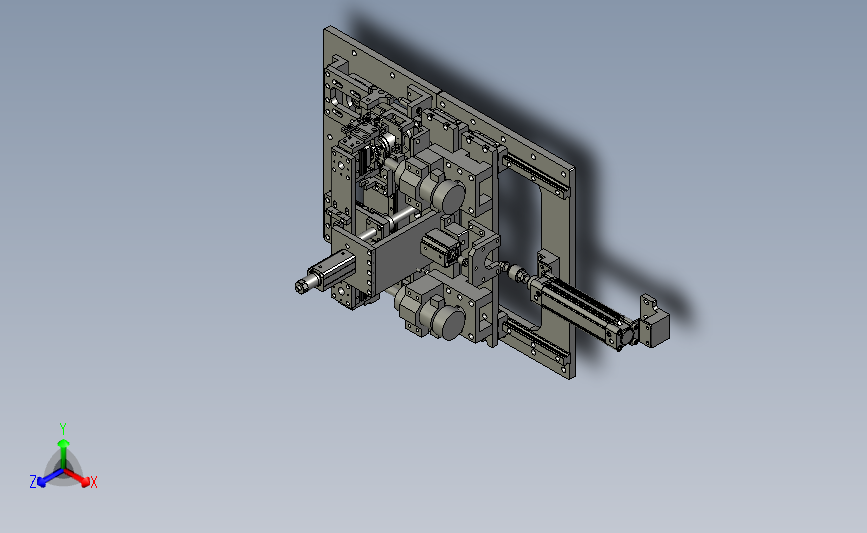
Task: Select the upper linear guide rail on the back plate
Action: tap(535, 174)
